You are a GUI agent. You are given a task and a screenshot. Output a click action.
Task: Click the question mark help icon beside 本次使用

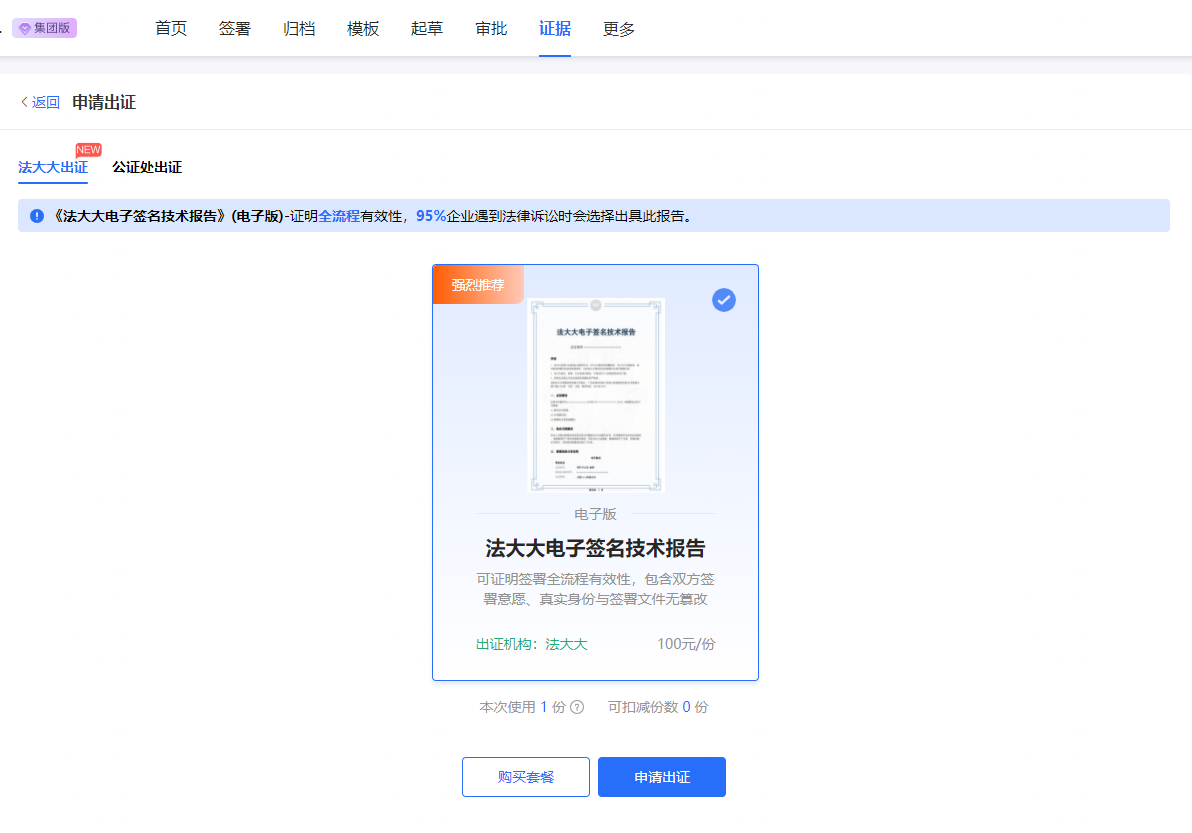click(x=577, y=707)
